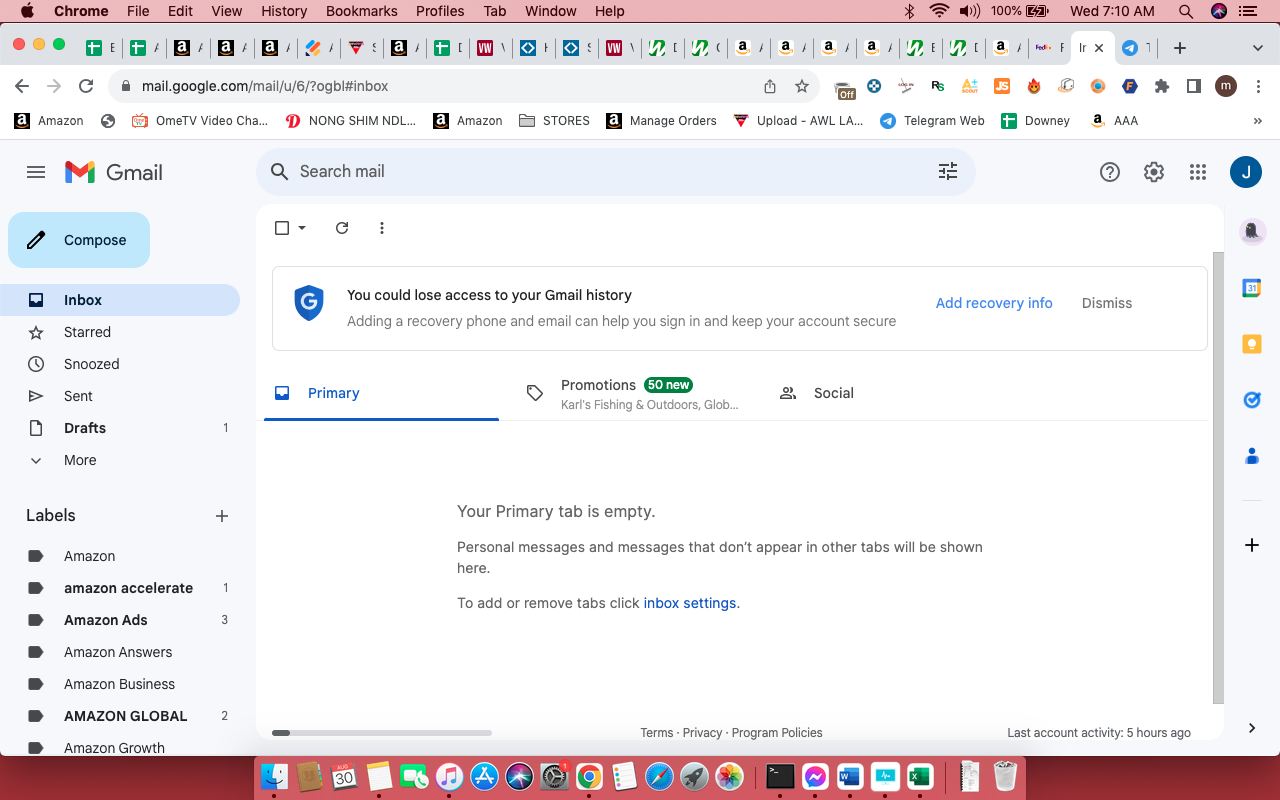This screenshot has width=1280, height=800.
Task: Open the Terms link in the footer
Action: [x=657, y=733]
